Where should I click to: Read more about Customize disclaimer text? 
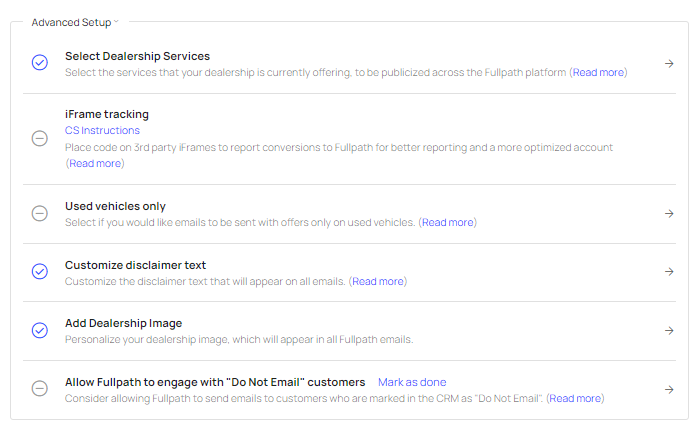click(378, 281)
